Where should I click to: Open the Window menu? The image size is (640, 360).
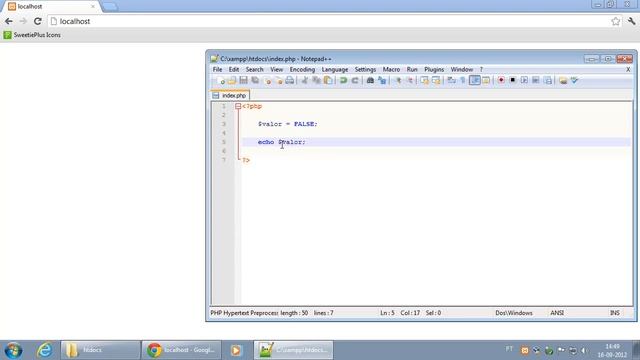462,69
